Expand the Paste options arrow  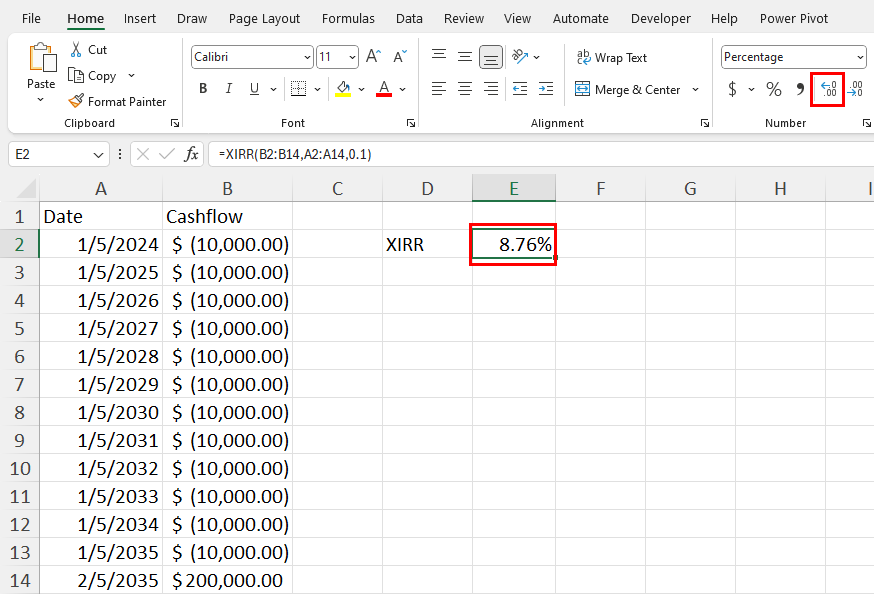(41, 100)
